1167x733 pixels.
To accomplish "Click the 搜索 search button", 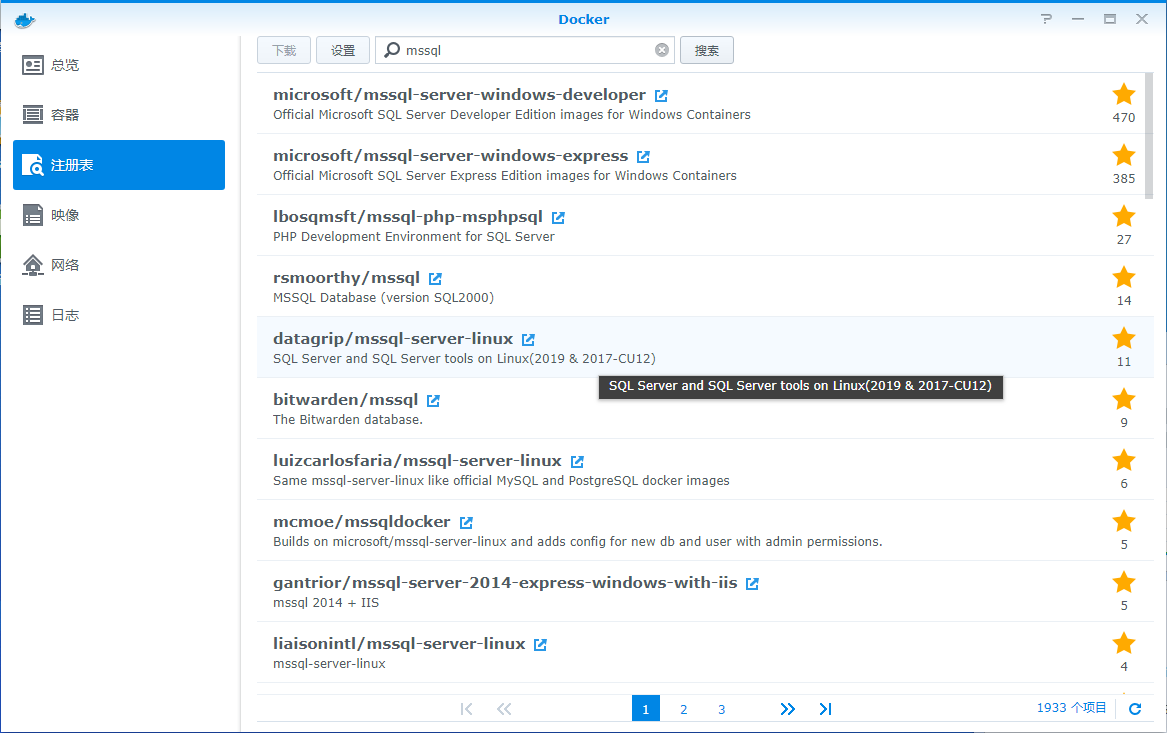I will pyautogui.click(x=706, y=50).
